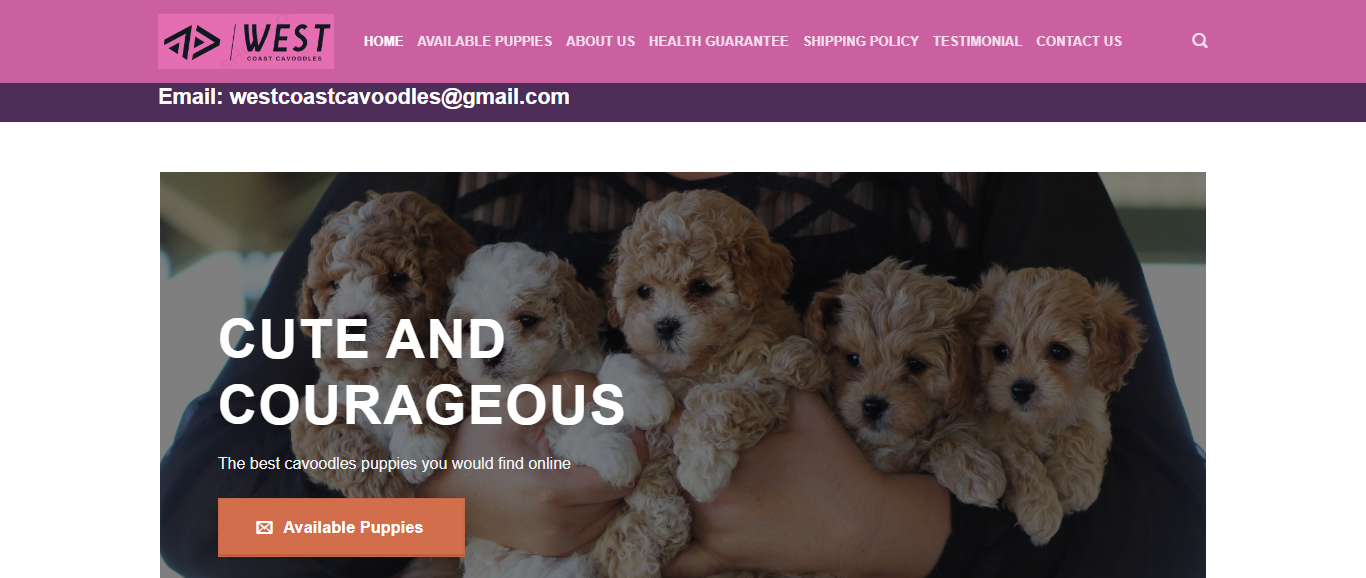
Task: Select HEALTH GUARANTEE in the navigation
Action: pos(718,41)
